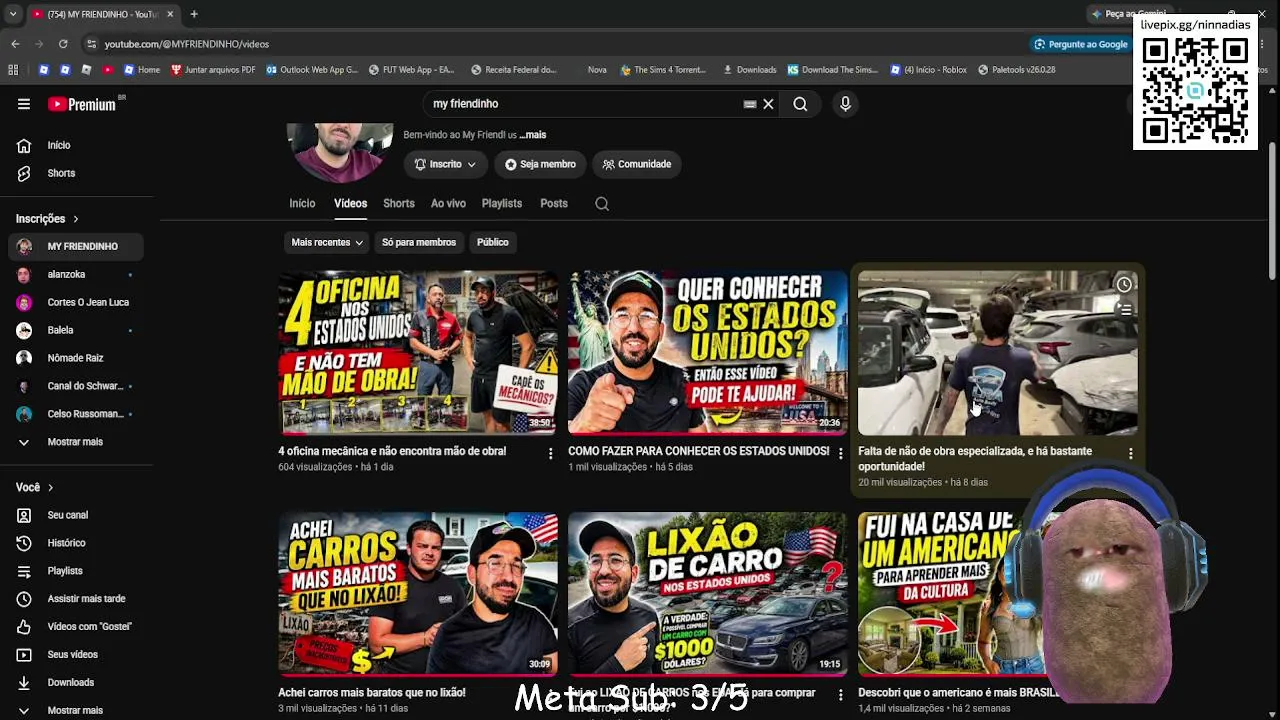Open the browser tab search dropdown
The image size is (1280, 720).
pos(13,14)
